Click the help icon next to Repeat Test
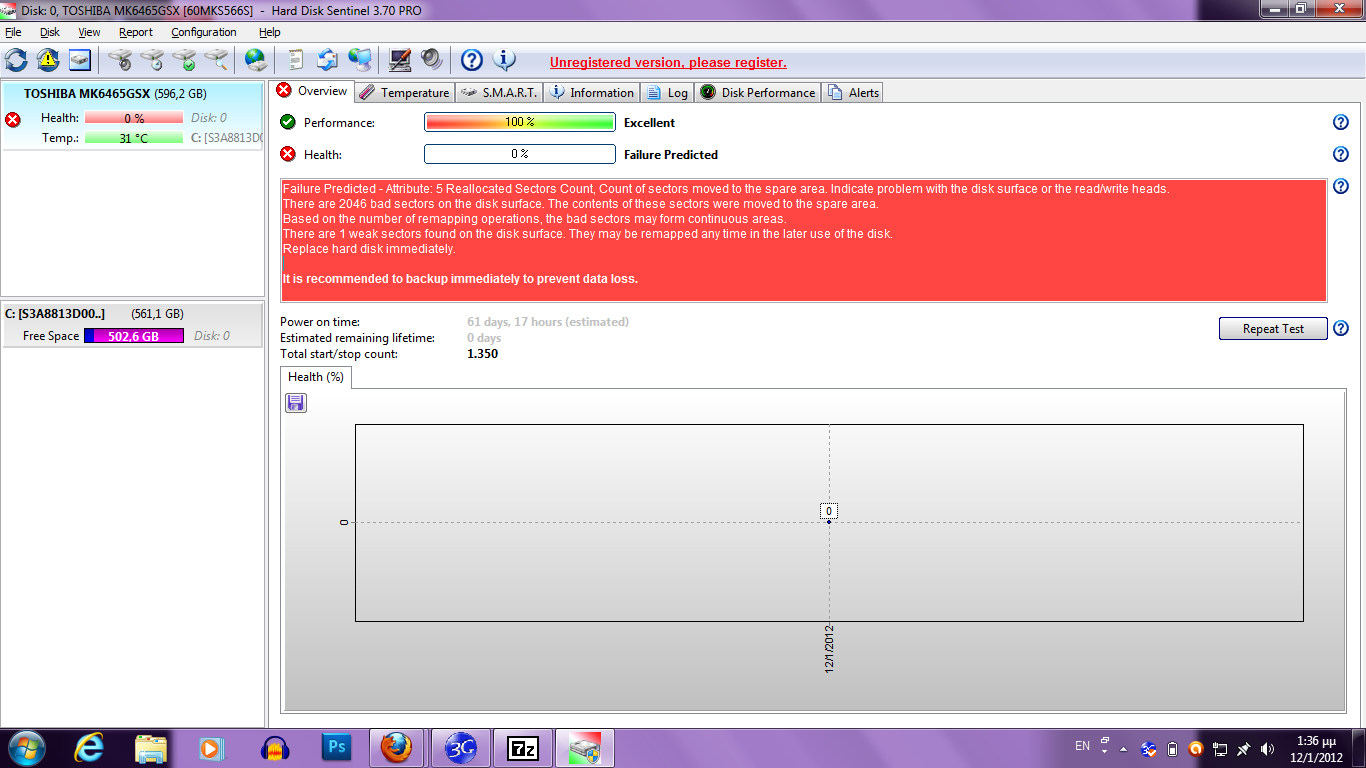The height and width of the screenshot is (768, 1366). click(1341, 328)
